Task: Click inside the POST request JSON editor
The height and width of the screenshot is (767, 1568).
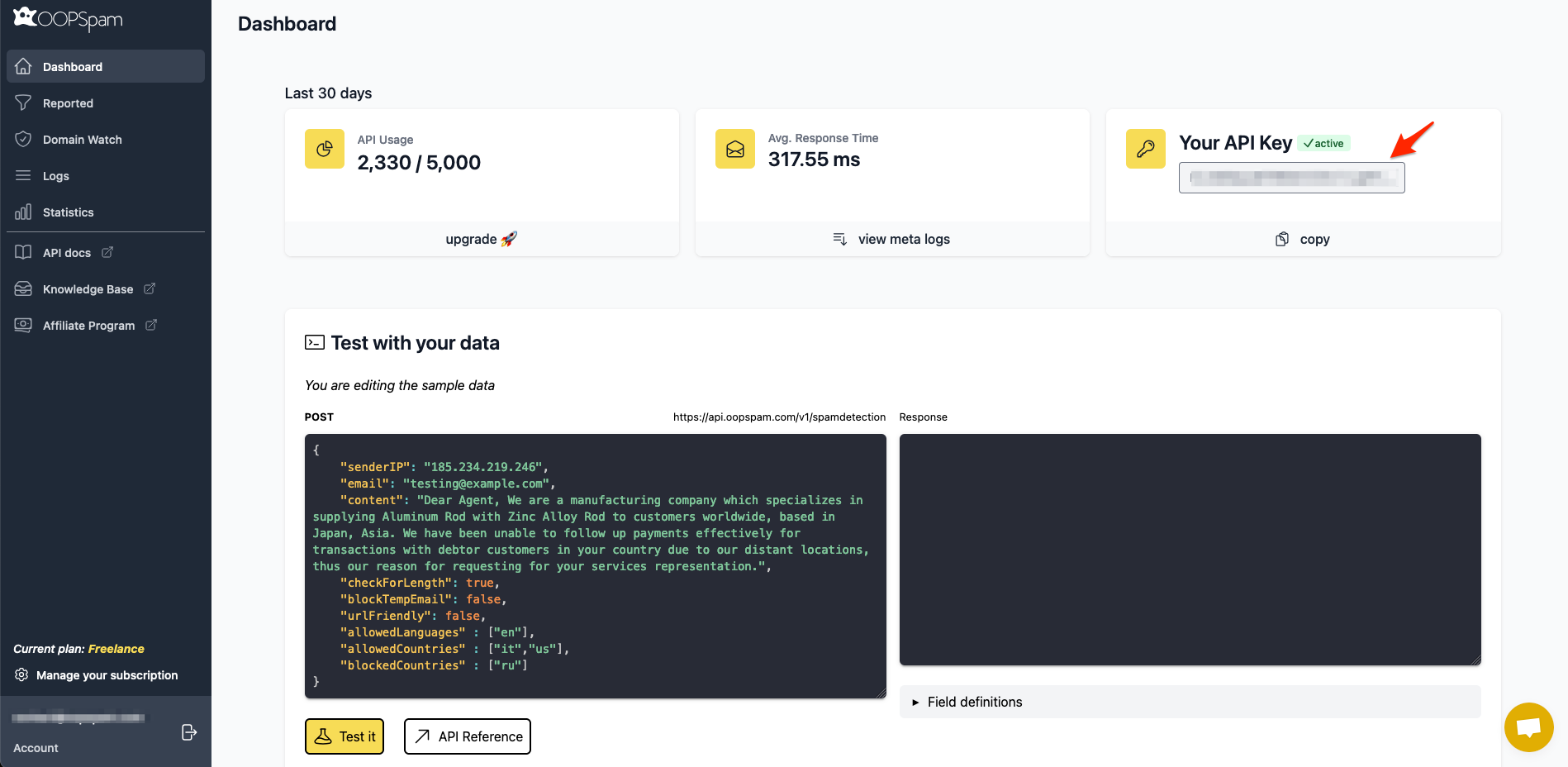Action: 596,566
